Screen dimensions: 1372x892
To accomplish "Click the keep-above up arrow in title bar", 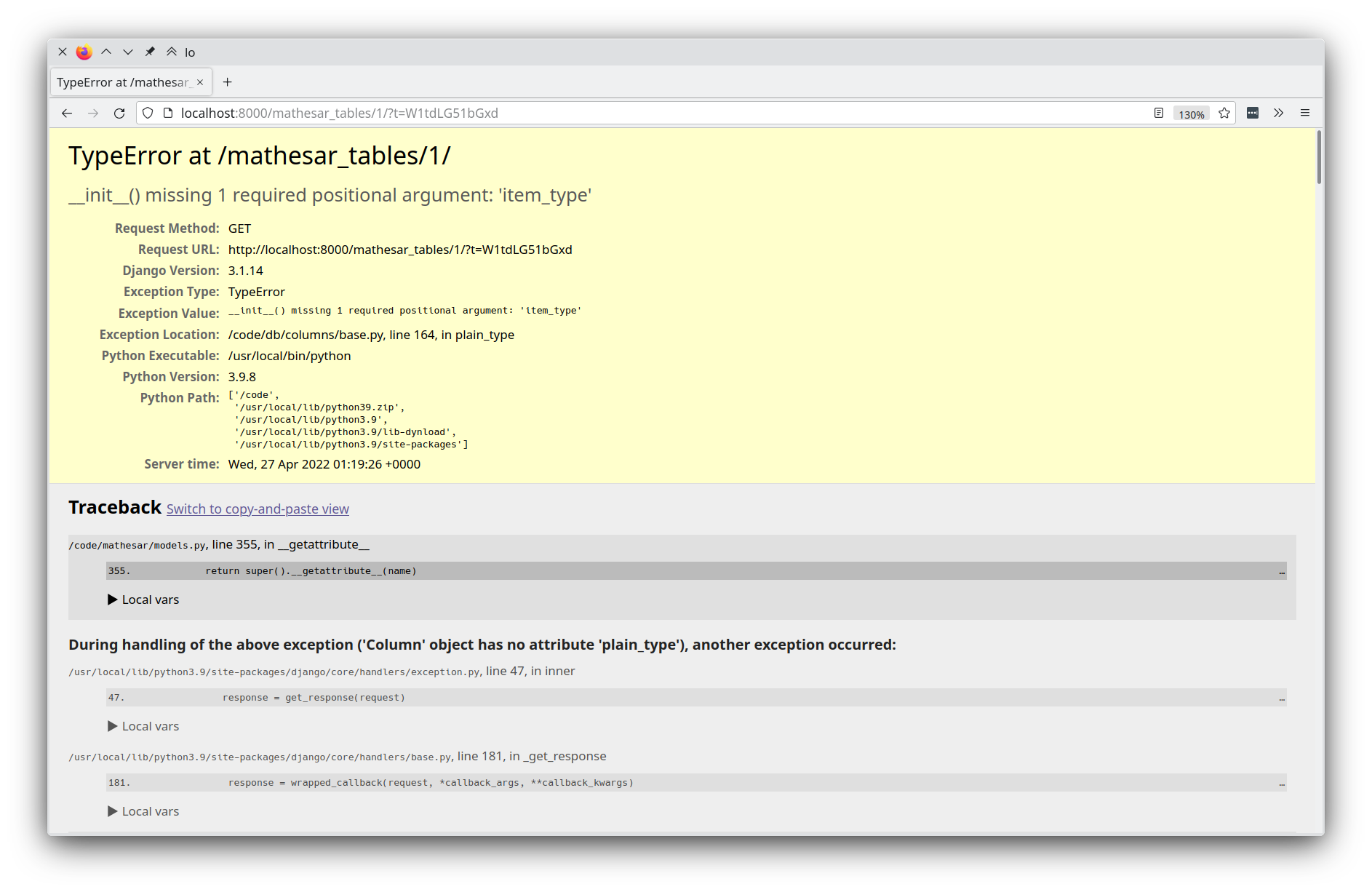I will pos(106,52).
